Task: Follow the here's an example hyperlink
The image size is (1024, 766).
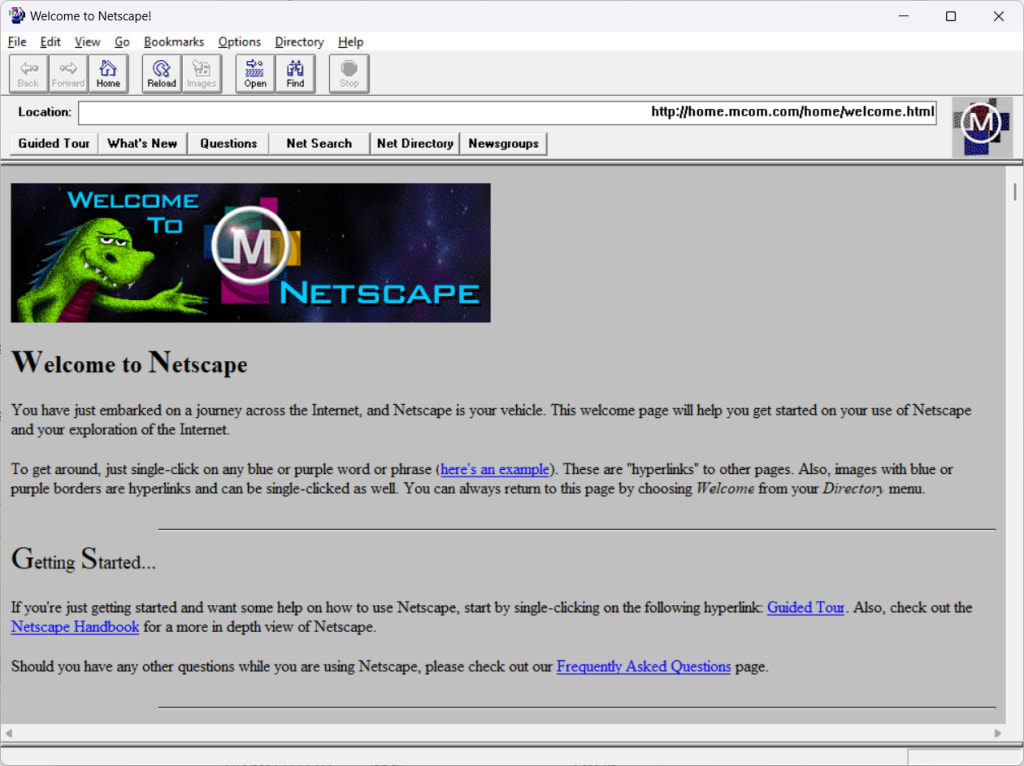Action: pos(494,469)
